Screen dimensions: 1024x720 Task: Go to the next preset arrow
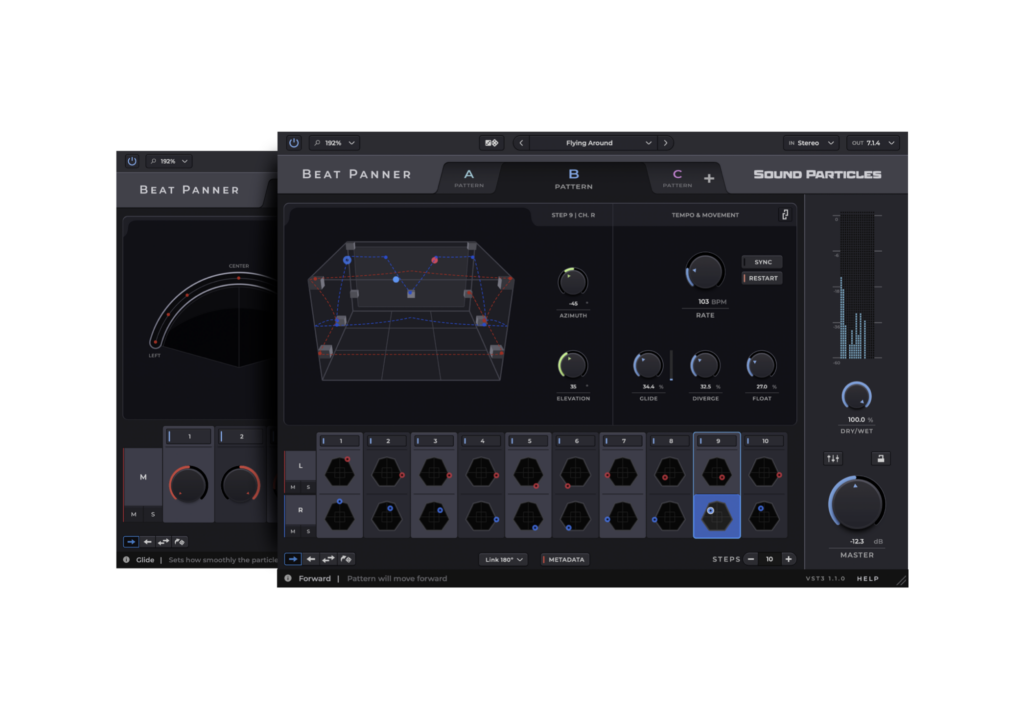click(665, 143)
